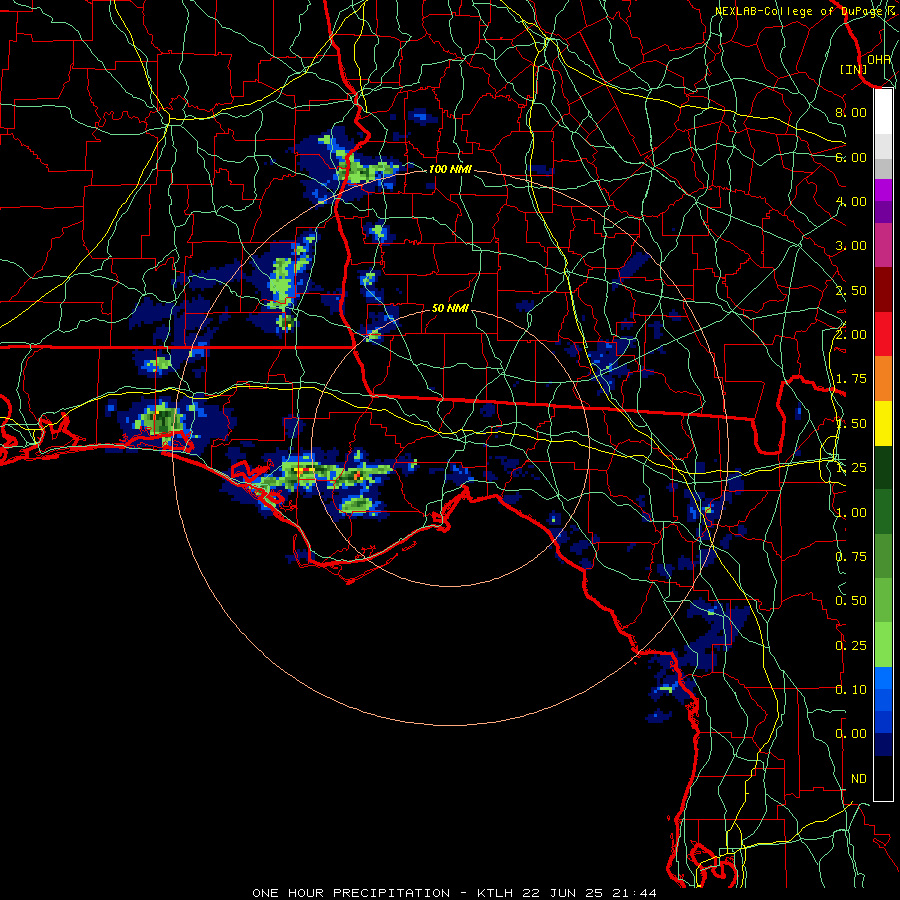Click the 0.75 legend value
Image resolution: width=900 pixels, height=900 pixels.
(851, 557)
